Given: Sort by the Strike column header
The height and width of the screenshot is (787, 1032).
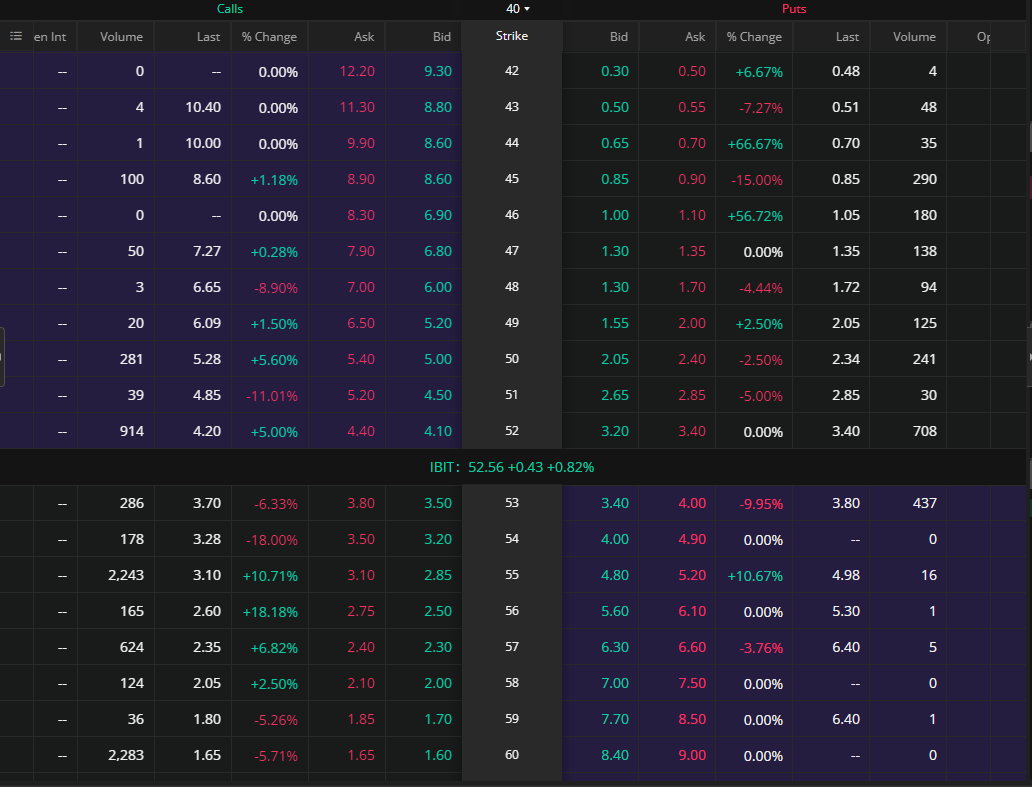Looking at the screenshot, I should [512, 36].
